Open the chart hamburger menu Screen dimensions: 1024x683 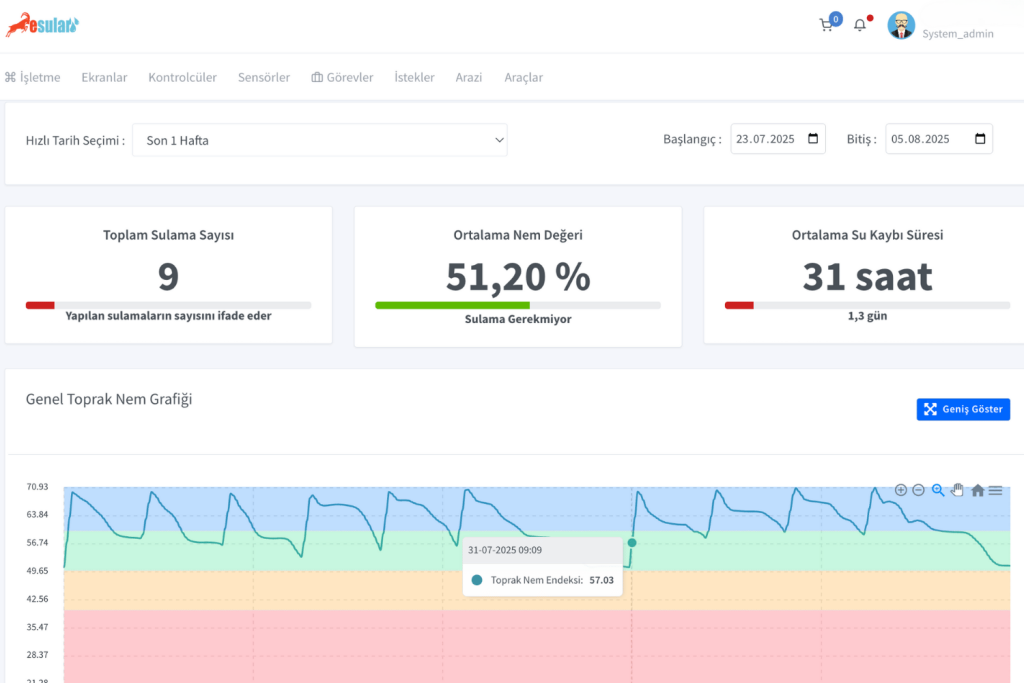(996, 490)
